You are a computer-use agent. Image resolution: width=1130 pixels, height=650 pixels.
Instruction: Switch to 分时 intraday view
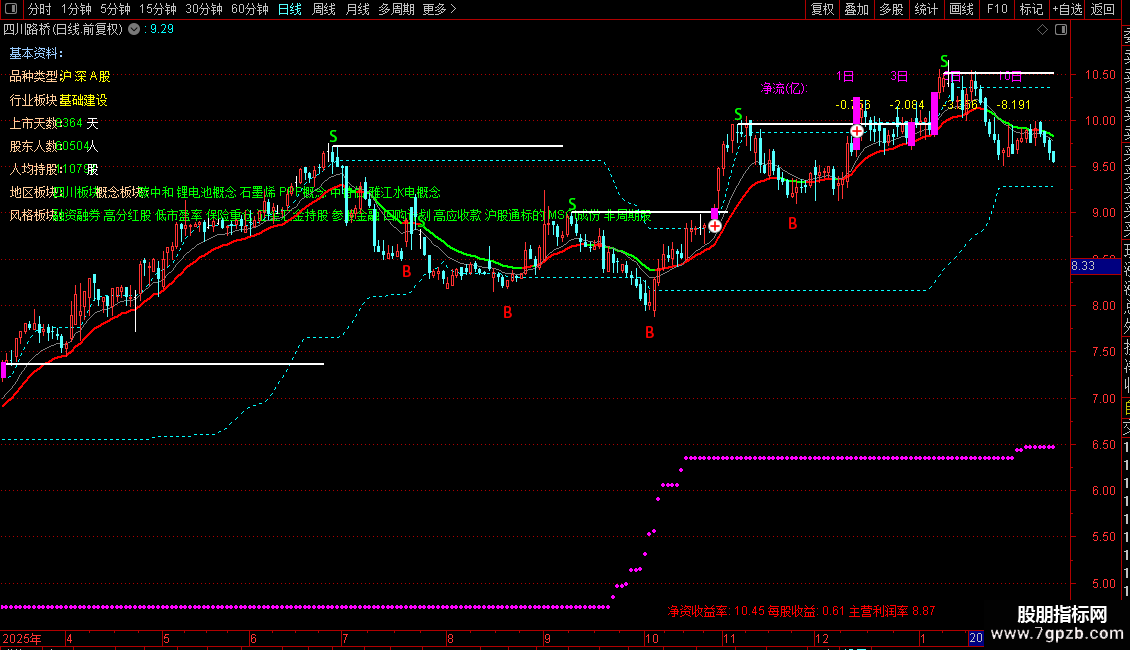(x=40, y=9)
